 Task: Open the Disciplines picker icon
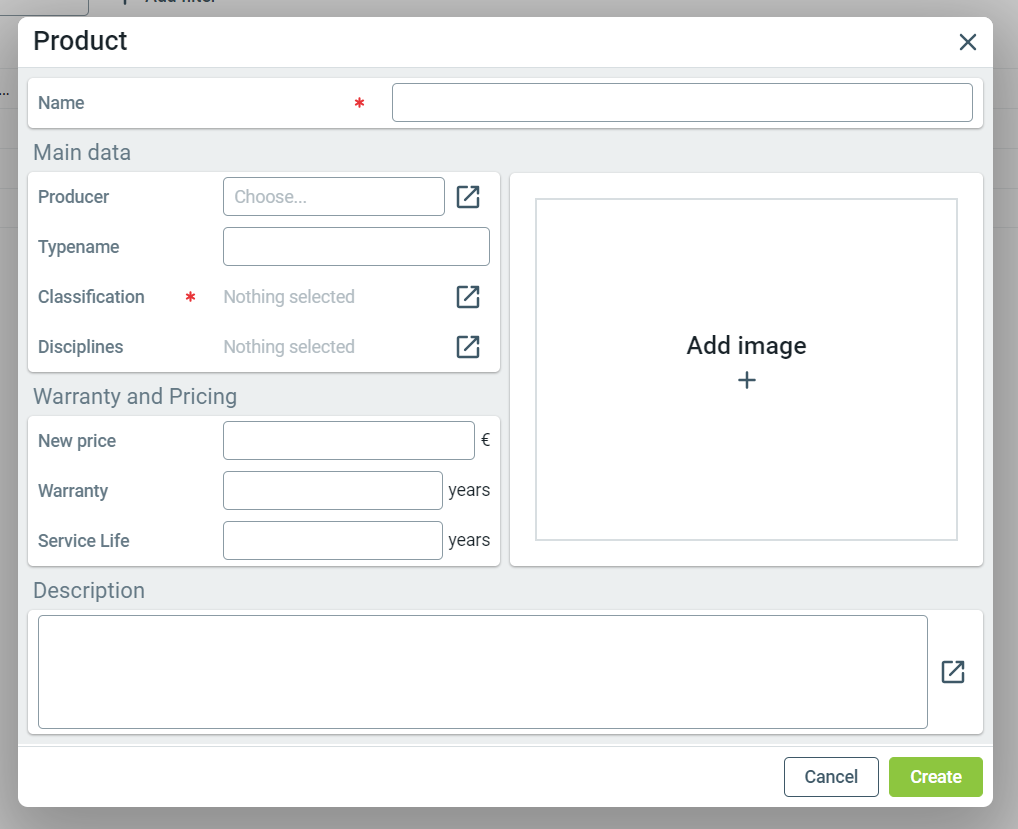pyautogui.click(x=468, y=347)
